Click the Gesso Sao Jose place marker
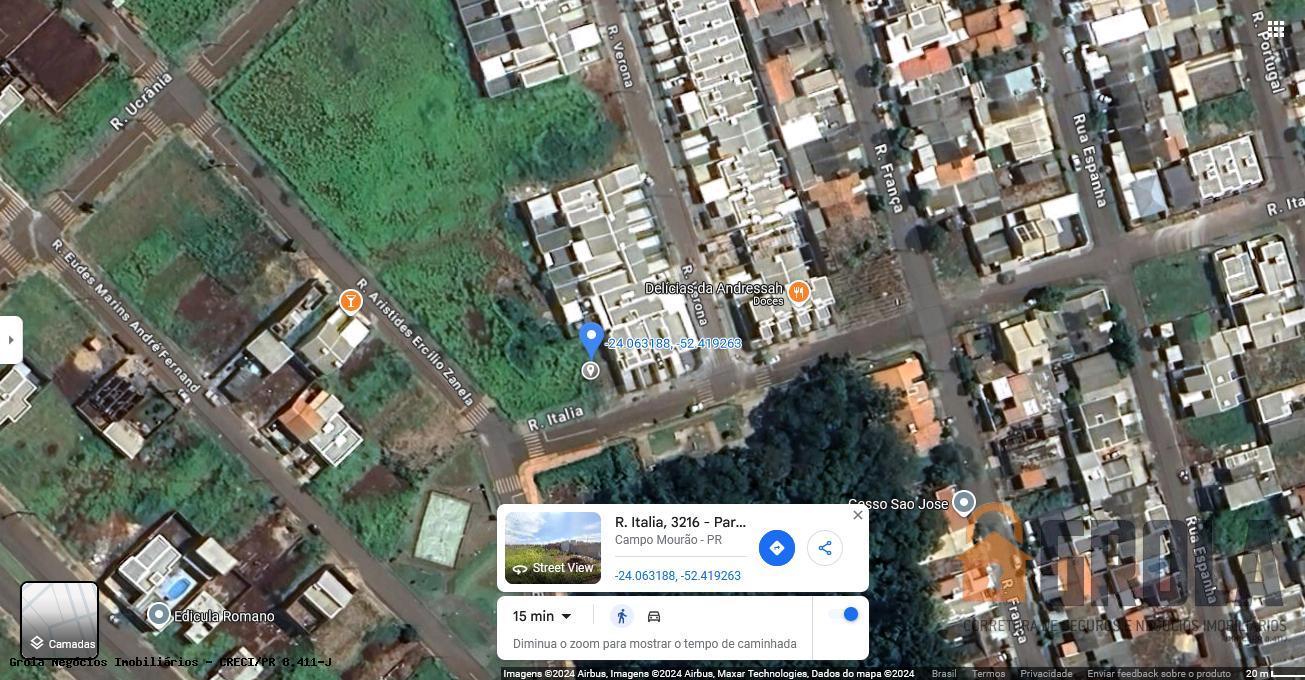 (x=963, y=502)
